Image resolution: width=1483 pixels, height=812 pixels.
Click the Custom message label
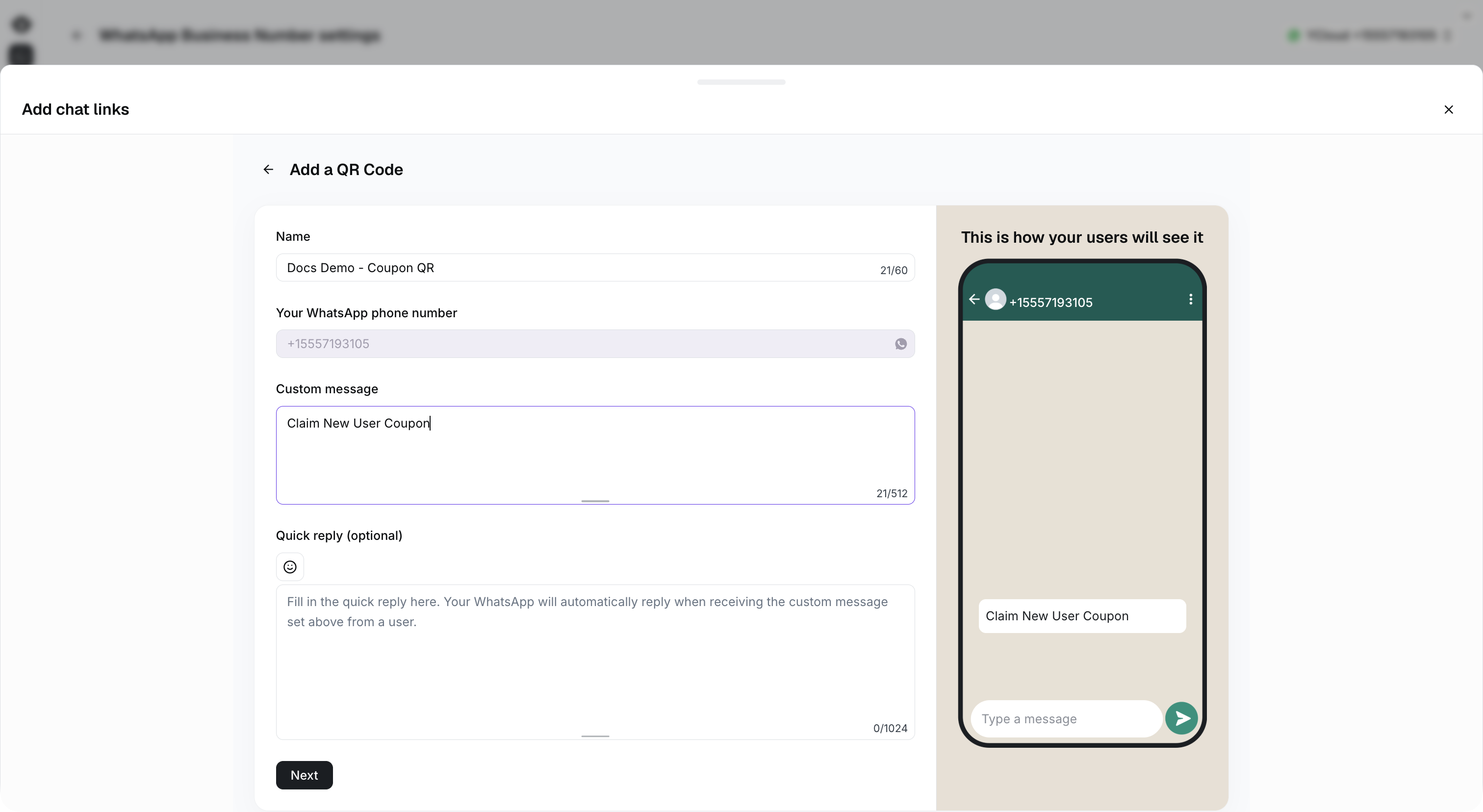click(x=327, y=388)
